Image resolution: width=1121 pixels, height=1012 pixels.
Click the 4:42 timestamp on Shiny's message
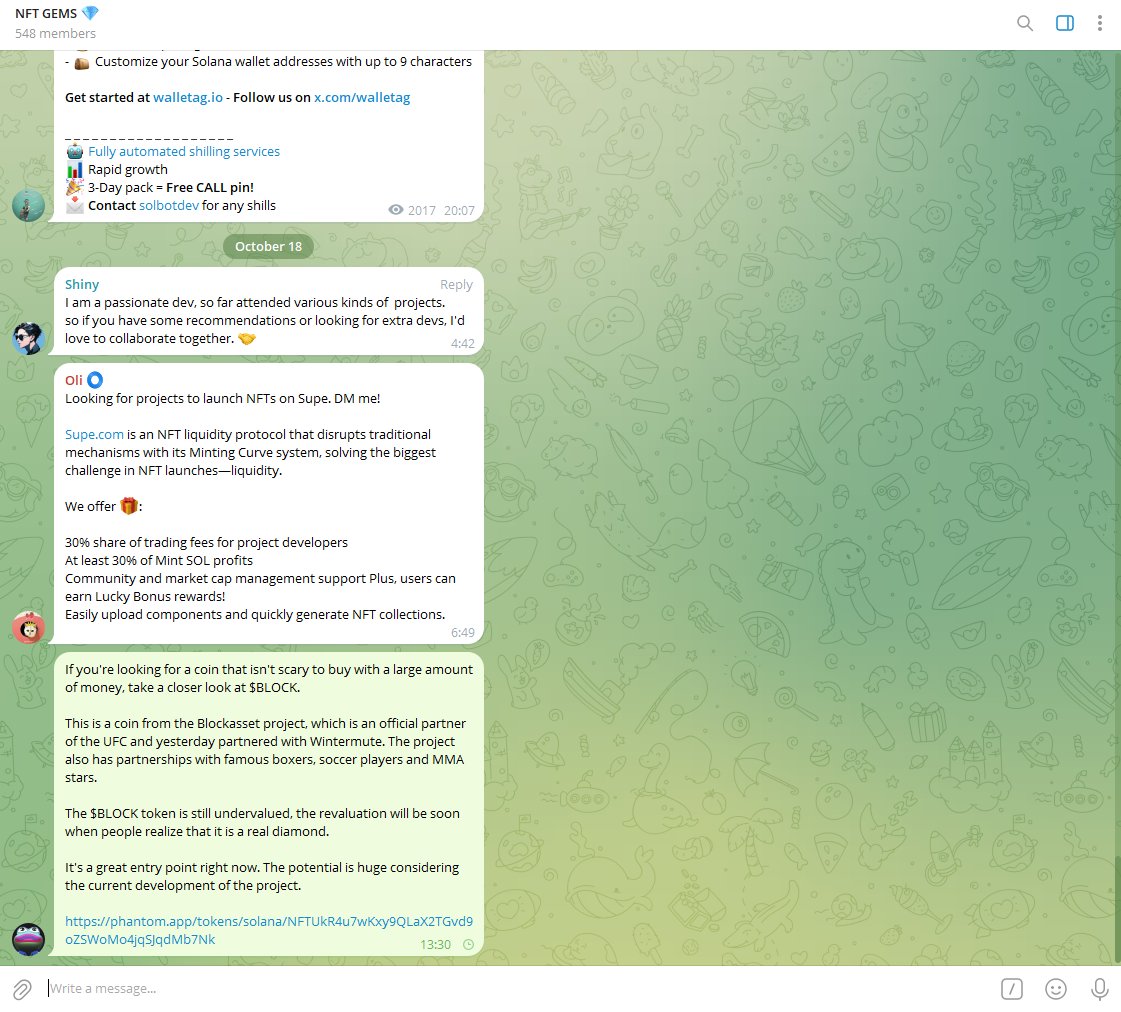[463, 344]
